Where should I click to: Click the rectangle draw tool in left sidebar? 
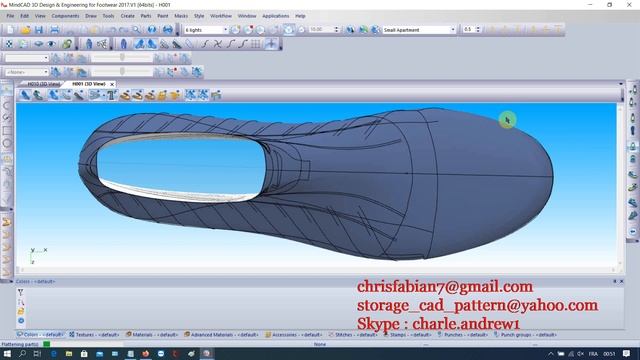tap(7, 131)
